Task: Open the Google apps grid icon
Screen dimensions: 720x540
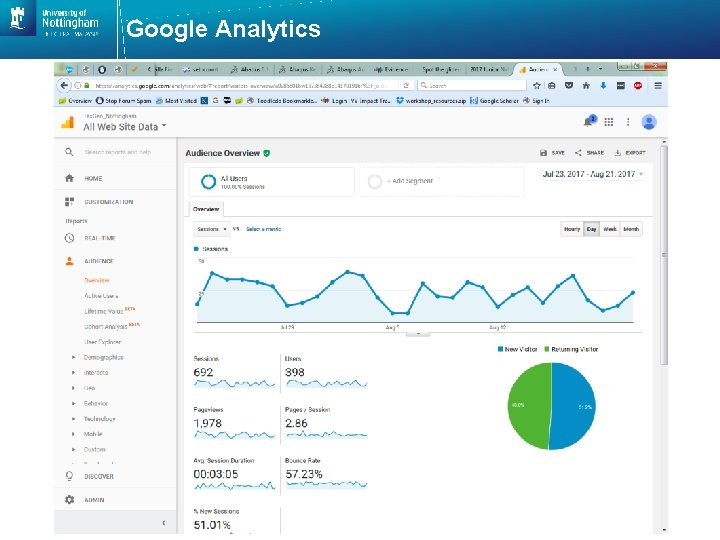Action: pos(609,122)
